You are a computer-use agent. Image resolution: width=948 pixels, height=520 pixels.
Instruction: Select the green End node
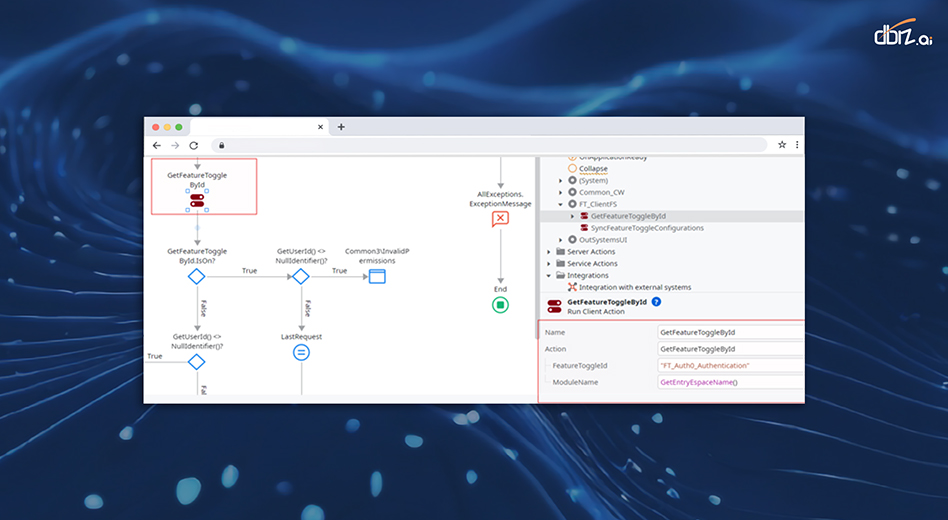tap(500, 305)
